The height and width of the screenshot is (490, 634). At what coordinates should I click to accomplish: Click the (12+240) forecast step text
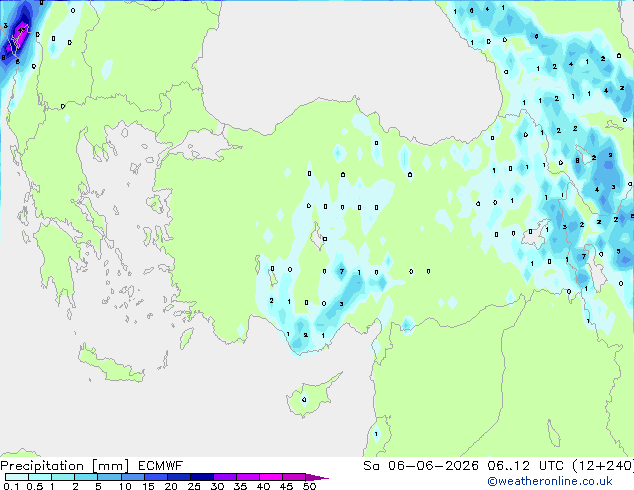click(x=602, y=466)
